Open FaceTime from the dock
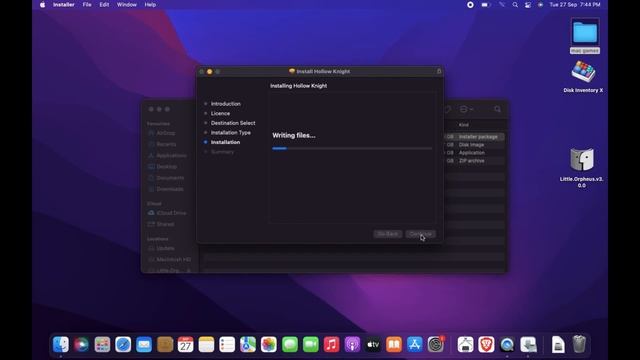The image size is (640, 360). (311, 344)
